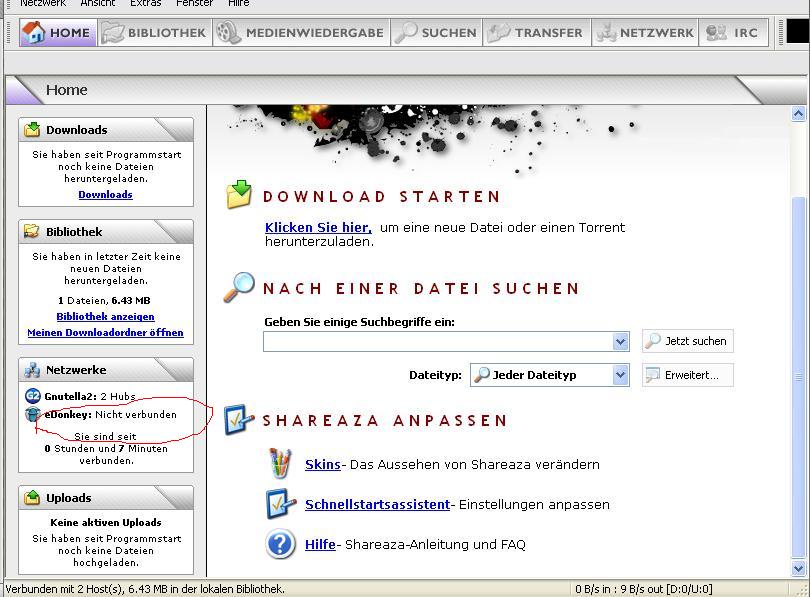The height and width of the screenshot is (597, 810).
Task: Click the Erweitert... advanced search button
Action: (688, 375)
